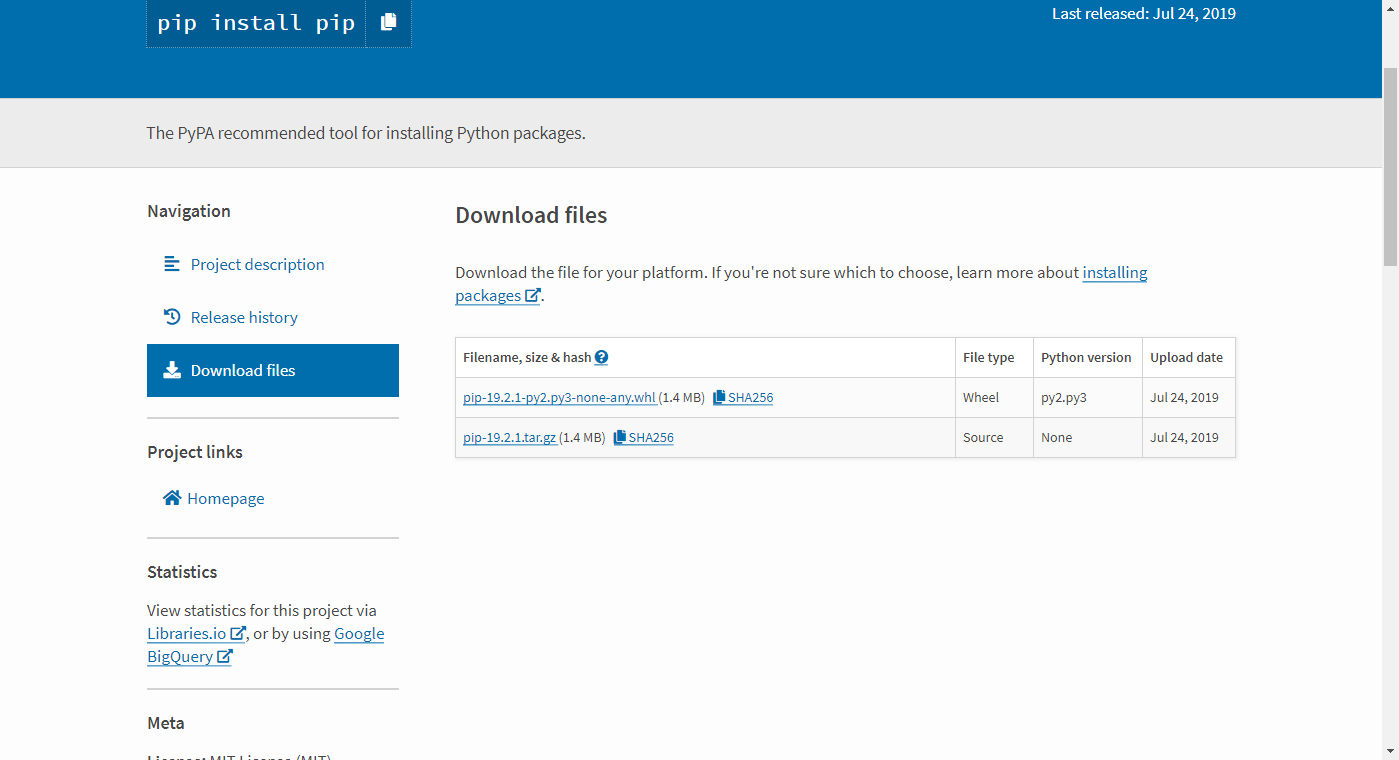This screenshot has width=1399, height=760.
Task: Click the 'Meta' sidebar heading
Action: [x=166, y=723]
